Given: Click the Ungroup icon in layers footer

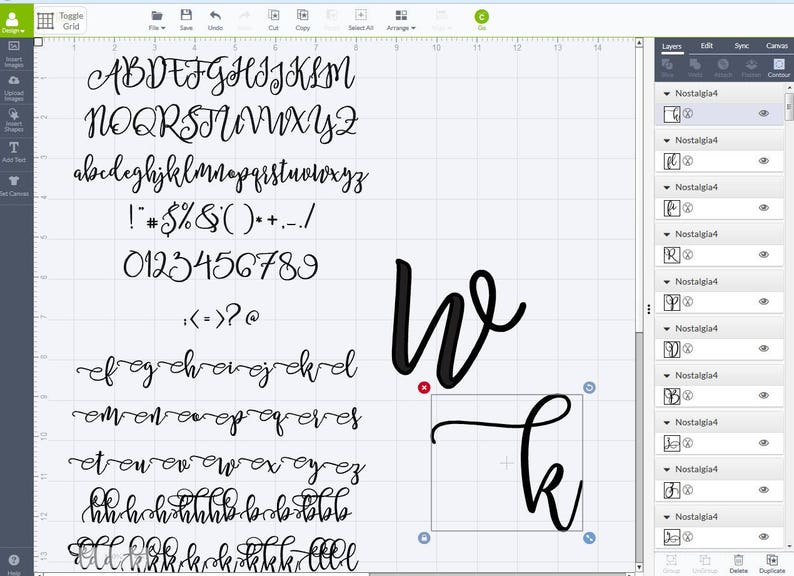Looking at the screenshot, I should click(x=704, y=563).
